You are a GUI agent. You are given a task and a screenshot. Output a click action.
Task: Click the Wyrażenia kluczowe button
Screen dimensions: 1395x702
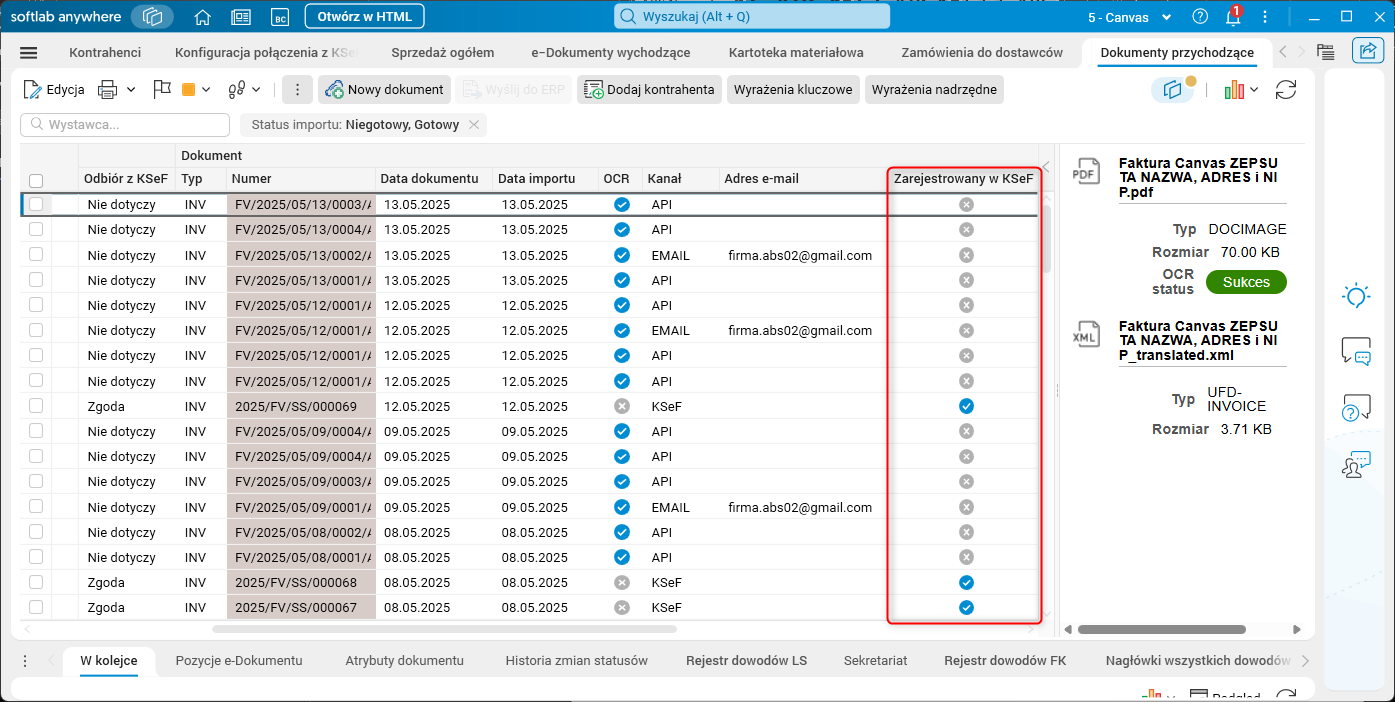pos(793,90)
